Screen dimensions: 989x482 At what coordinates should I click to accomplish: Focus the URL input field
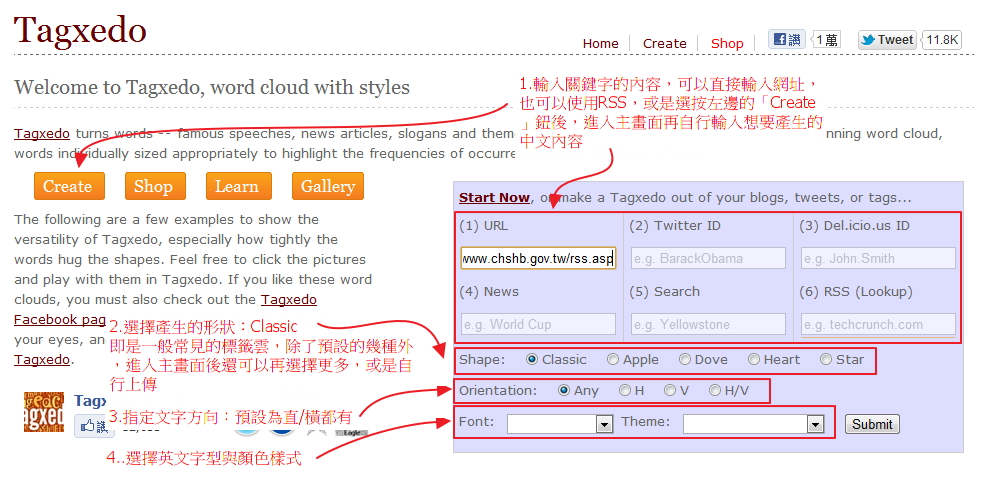click(538, 258)
